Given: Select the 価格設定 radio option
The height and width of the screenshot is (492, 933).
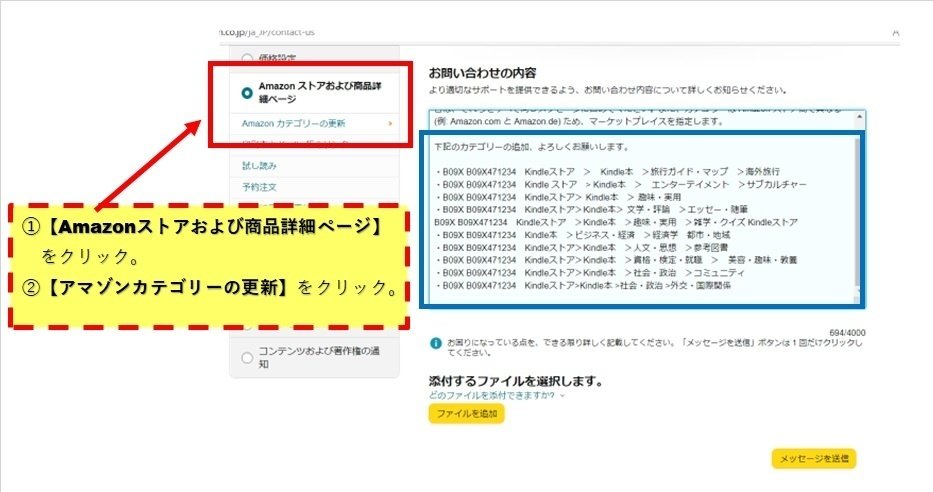Looking at the screenshot, I should coord(247,58).
